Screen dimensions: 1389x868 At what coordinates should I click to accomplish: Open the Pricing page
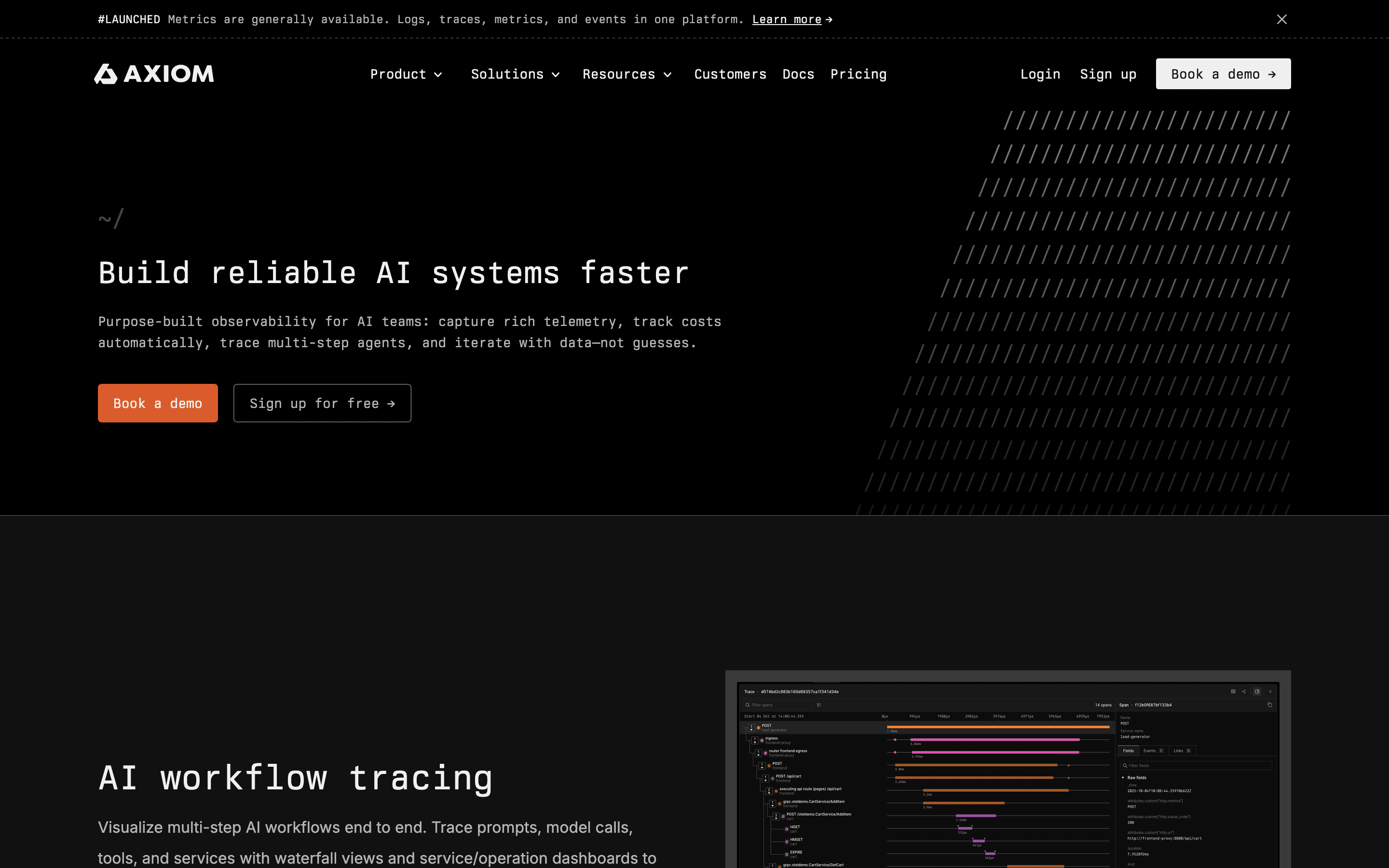click(x=858, y=74)
